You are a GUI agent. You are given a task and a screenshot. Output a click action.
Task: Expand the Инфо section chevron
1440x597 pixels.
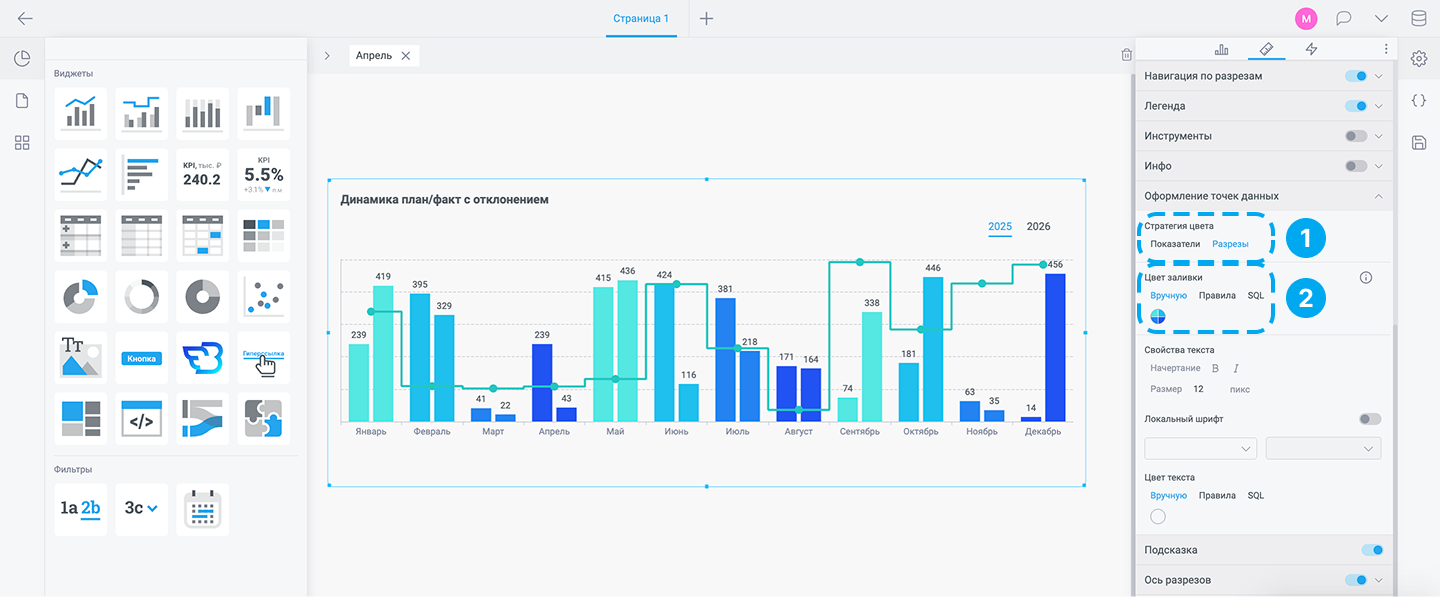(x=1379, y=166)
